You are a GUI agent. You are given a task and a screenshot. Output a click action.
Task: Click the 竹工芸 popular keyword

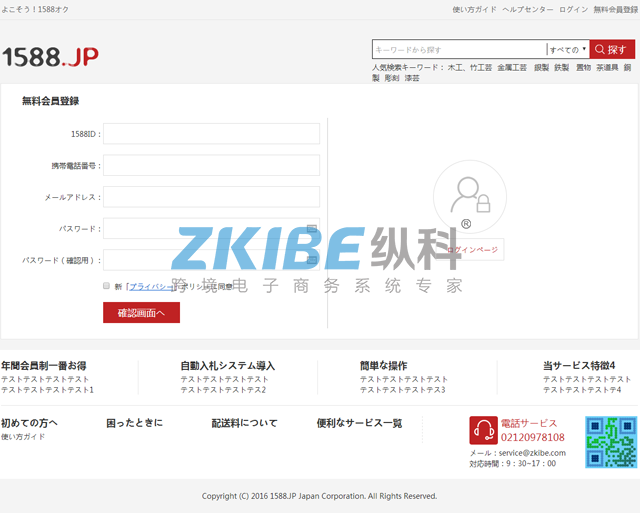pyautogui.click(x=481, y=67)
